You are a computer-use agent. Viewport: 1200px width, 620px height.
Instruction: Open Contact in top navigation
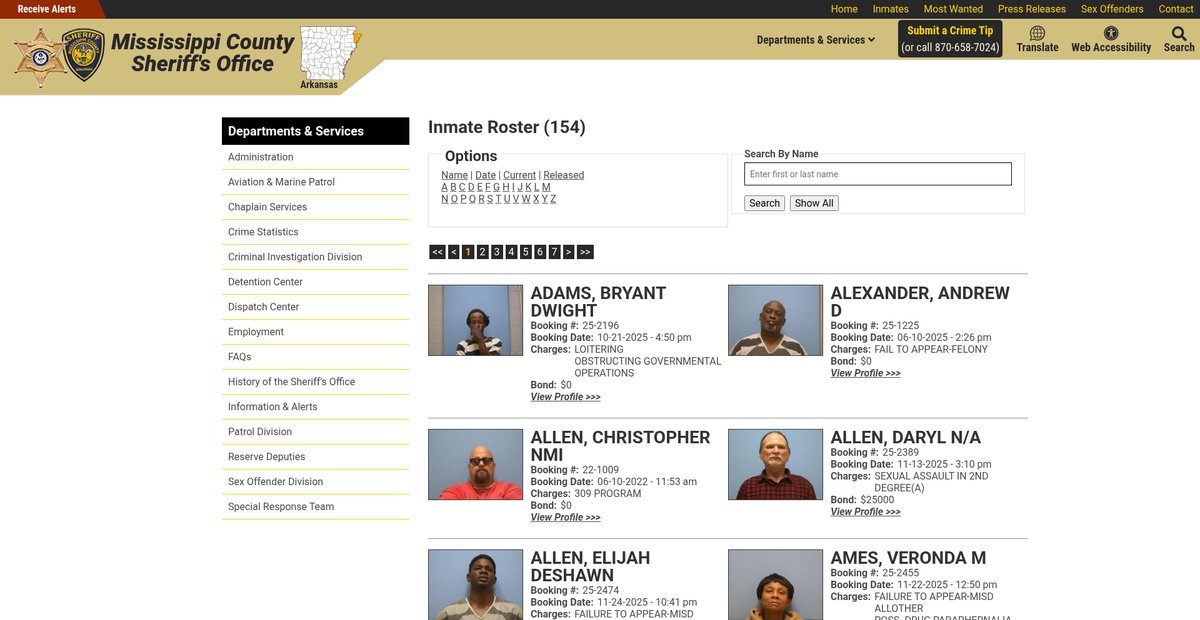pyautogui.click(x=1176, y=9)
